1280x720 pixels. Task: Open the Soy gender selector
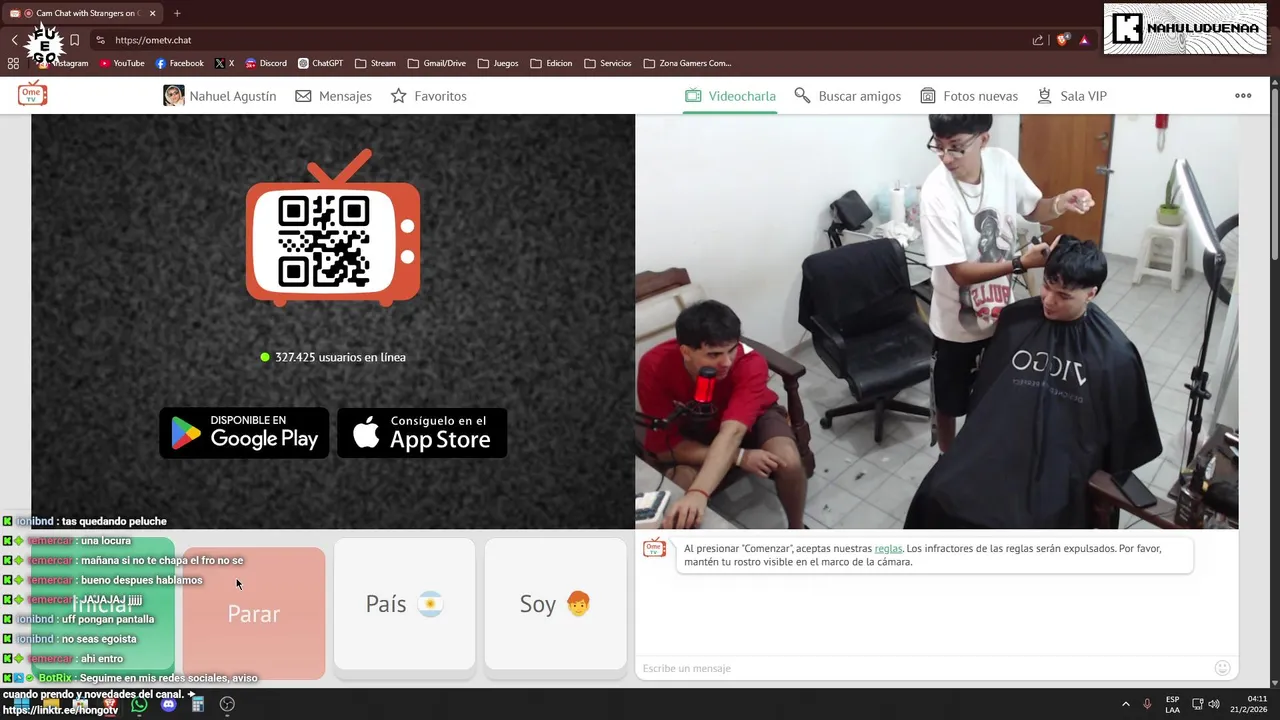point(555,604)
